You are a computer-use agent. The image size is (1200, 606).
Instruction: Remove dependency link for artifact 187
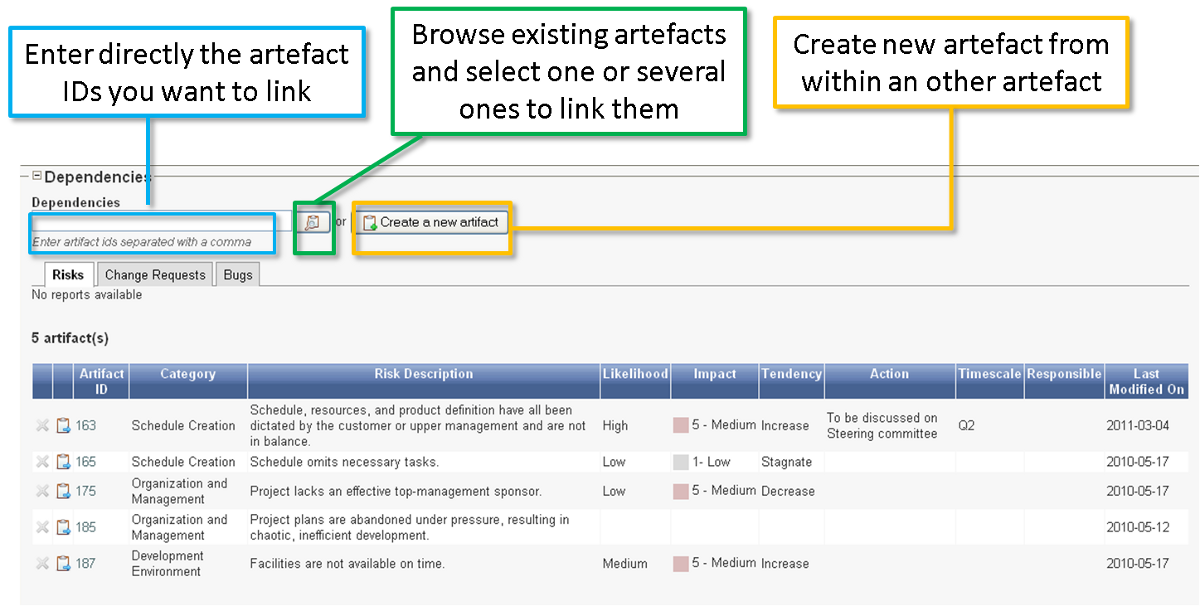point(42,563)
